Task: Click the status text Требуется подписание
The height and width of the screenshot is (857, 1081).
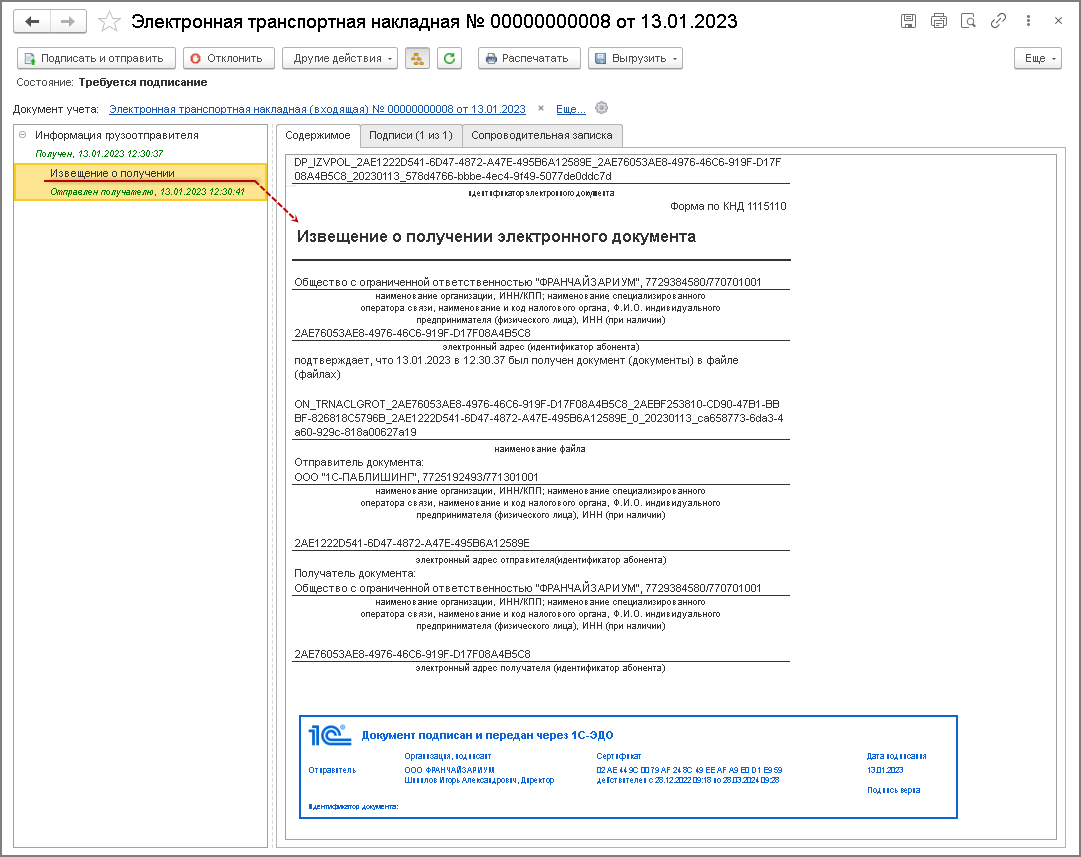Action: 143,83
